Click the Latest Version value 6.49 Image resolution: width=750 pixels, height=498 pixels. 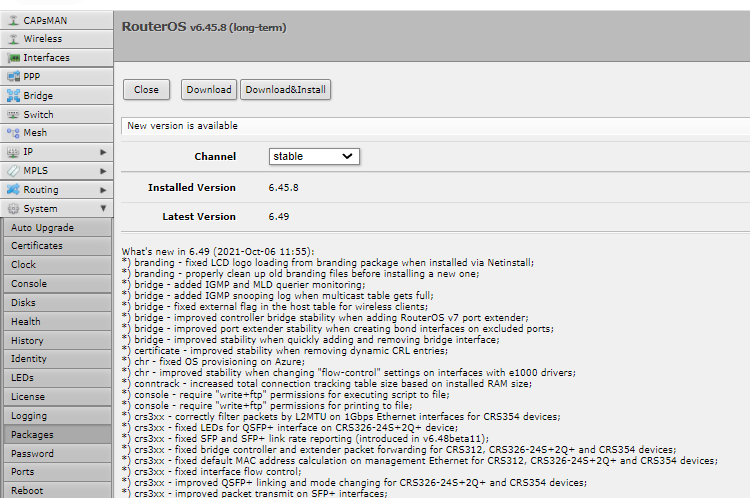278,217
